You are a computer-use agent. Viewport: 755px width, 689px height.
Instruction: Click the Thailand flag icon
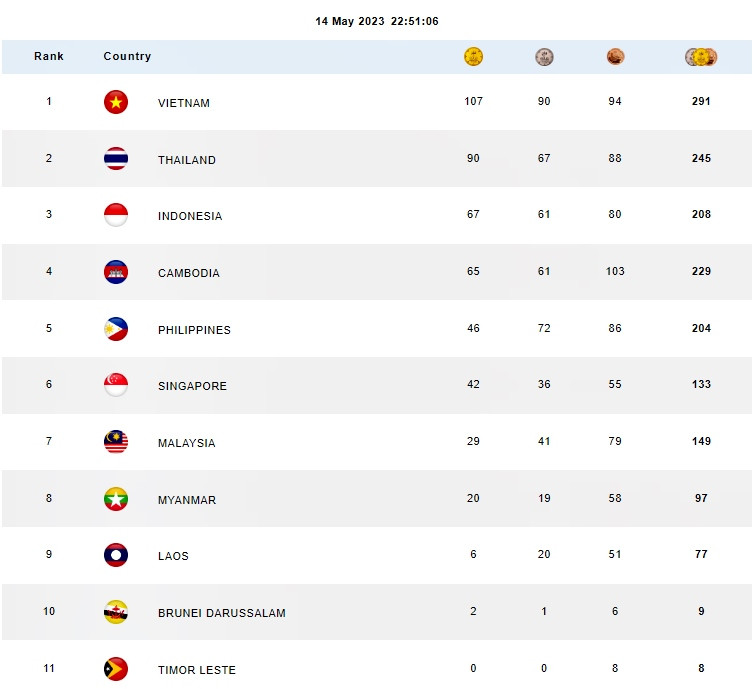[116, 159]
